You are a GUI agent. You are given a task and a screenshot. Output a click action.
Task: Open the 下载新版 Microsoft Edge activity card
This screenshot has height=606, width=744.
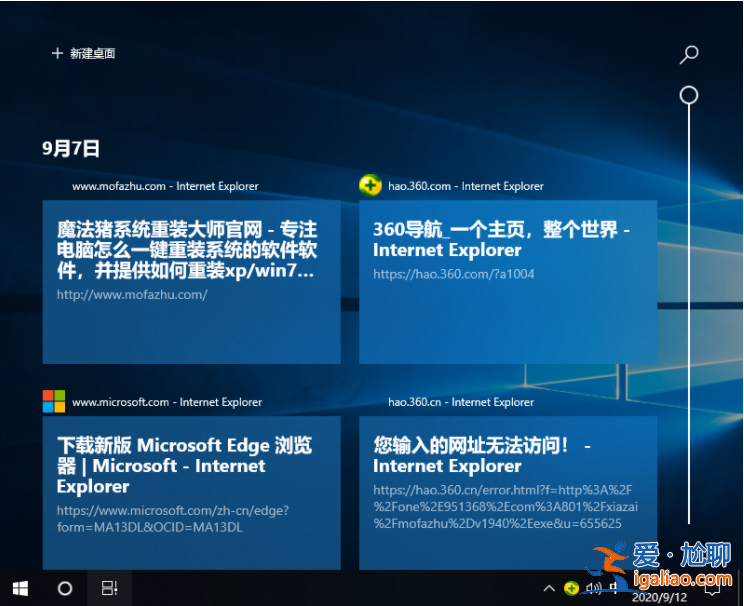[x=192, y=493]
